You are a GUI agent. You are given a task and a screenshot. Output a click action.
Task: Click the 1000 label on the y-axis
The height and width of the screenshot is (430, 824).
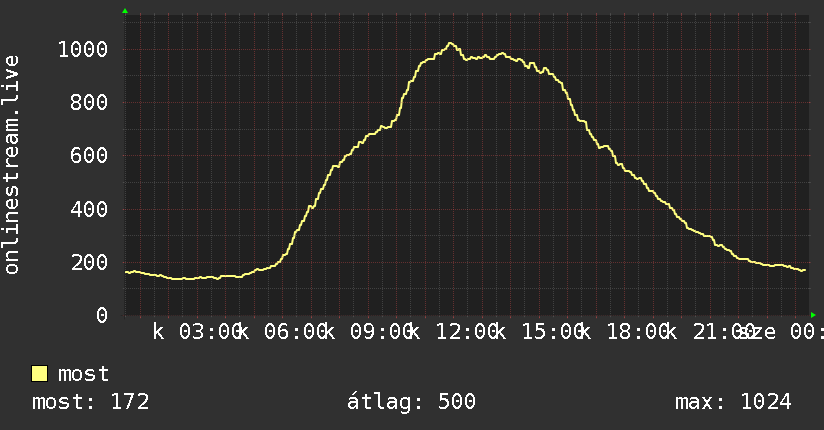(x=83, y=50)
